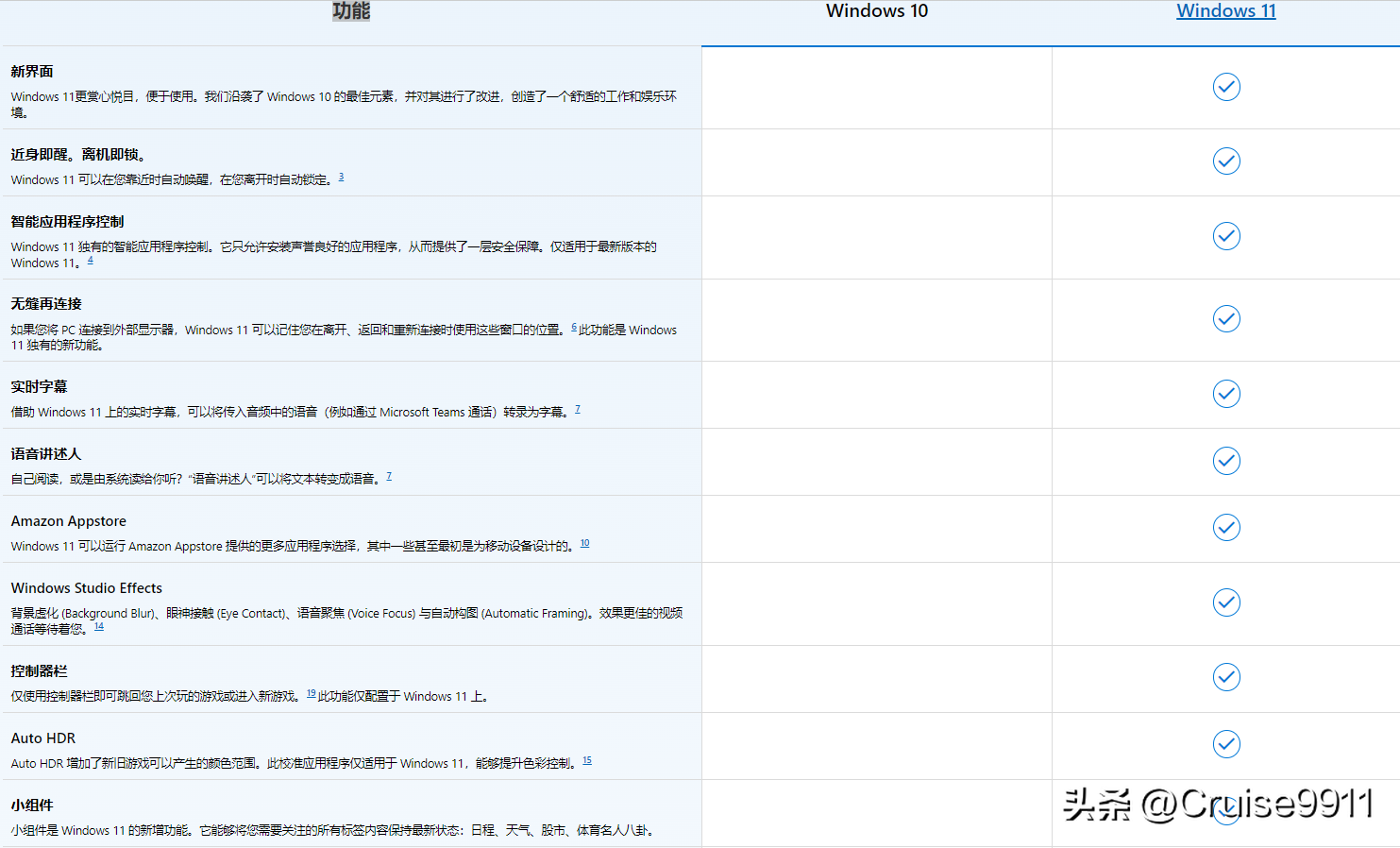
Task: Click the checkmark for 智能应用程序控制
Action: point(1225,236)
